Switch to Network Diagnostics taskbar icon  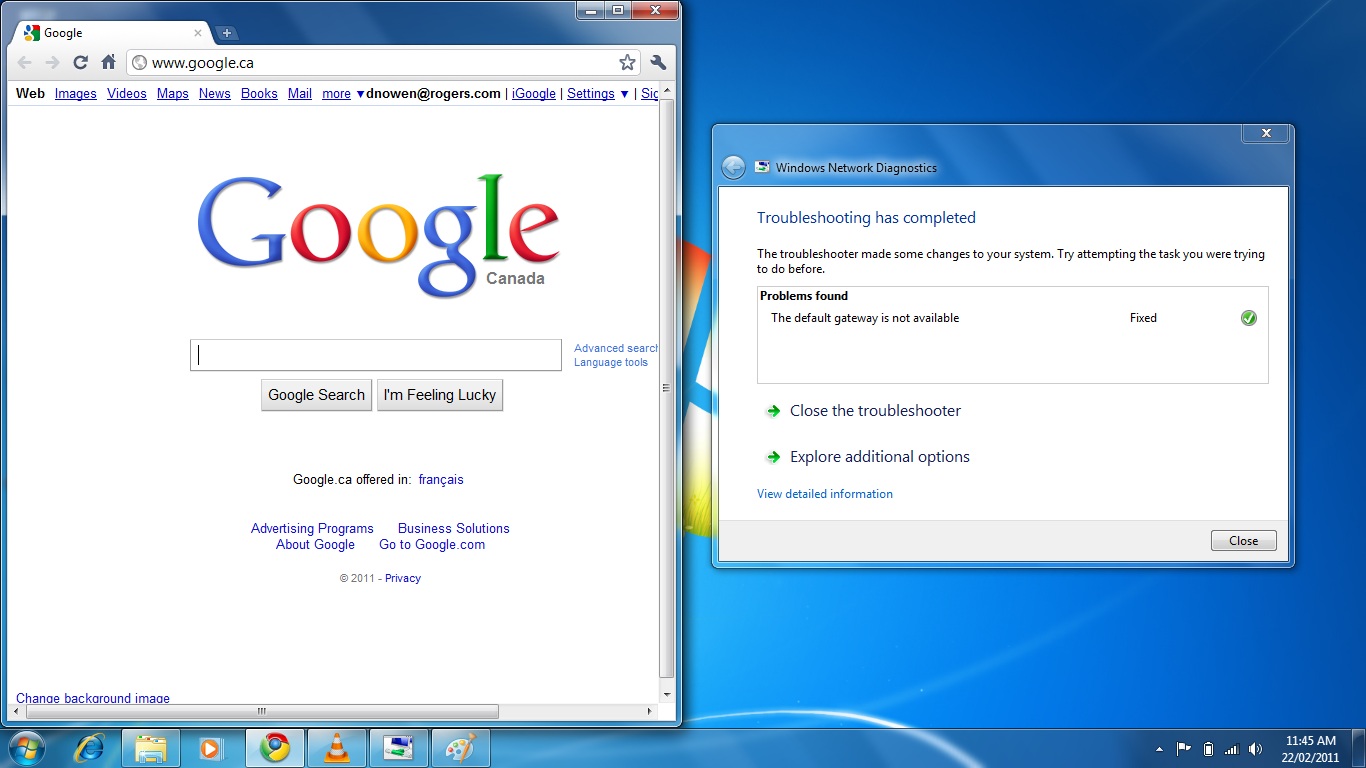tap(399, 748)
